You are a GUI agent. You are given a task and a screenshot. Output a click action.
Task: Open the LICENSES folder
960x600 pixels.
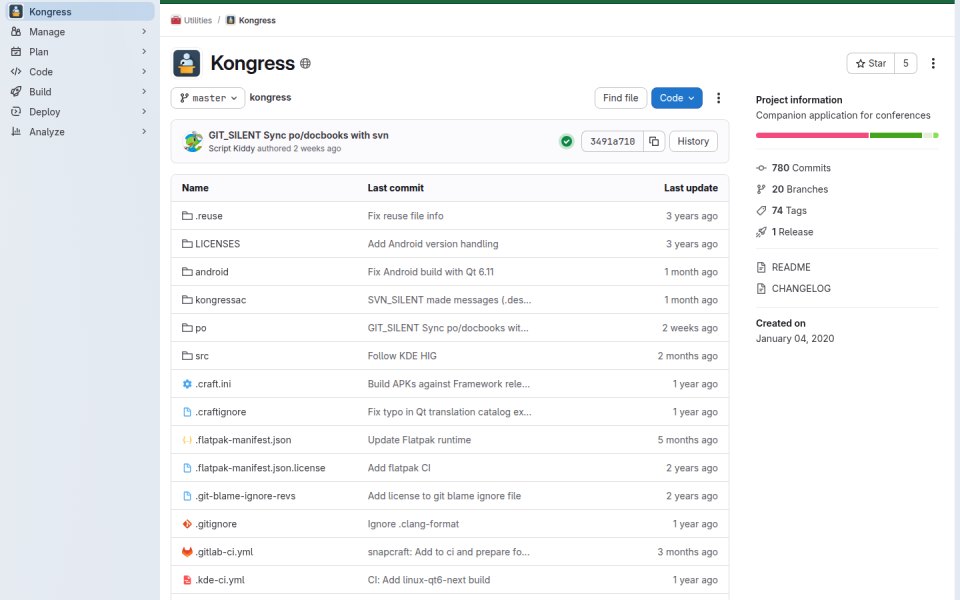click(217, 244)
